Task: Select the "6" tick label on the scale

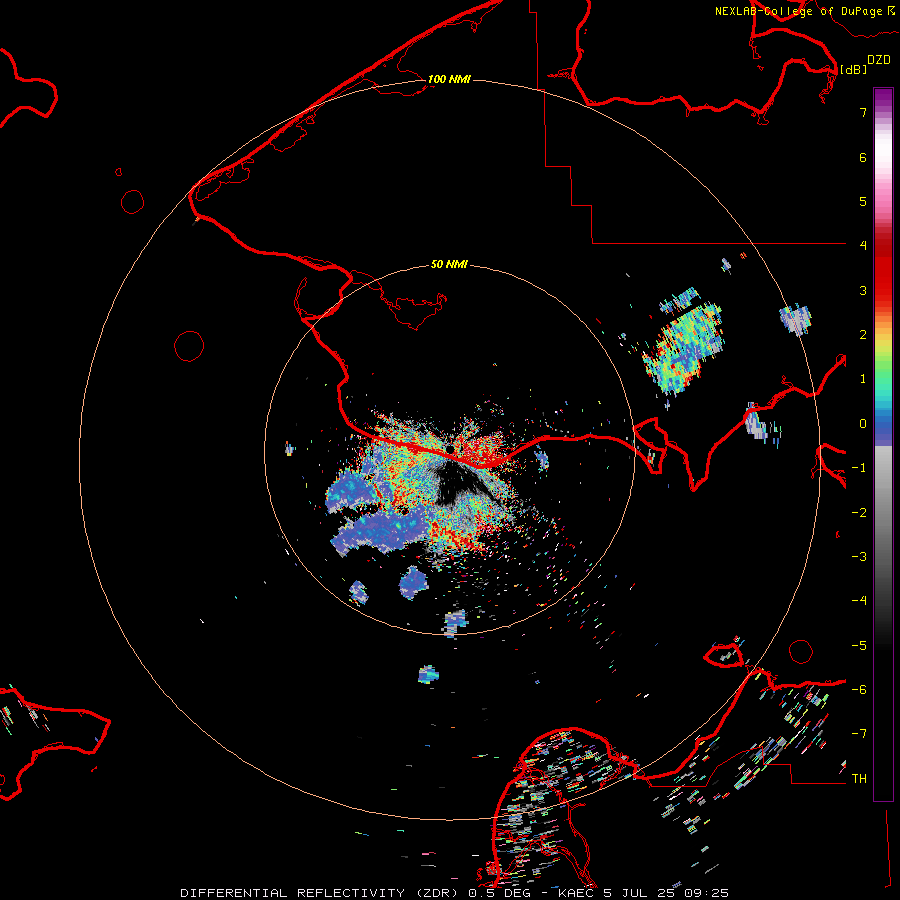Action: click(x=863, y=157)
